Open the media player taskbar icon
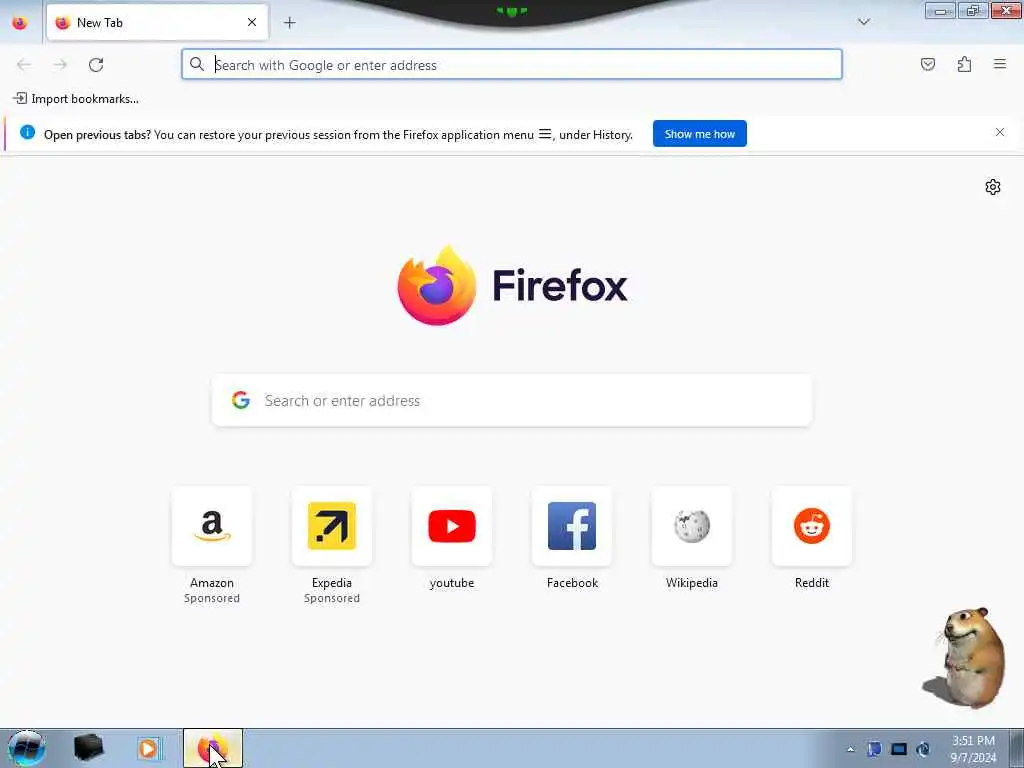Screen dimensions: 1024x768 point(148,748)
